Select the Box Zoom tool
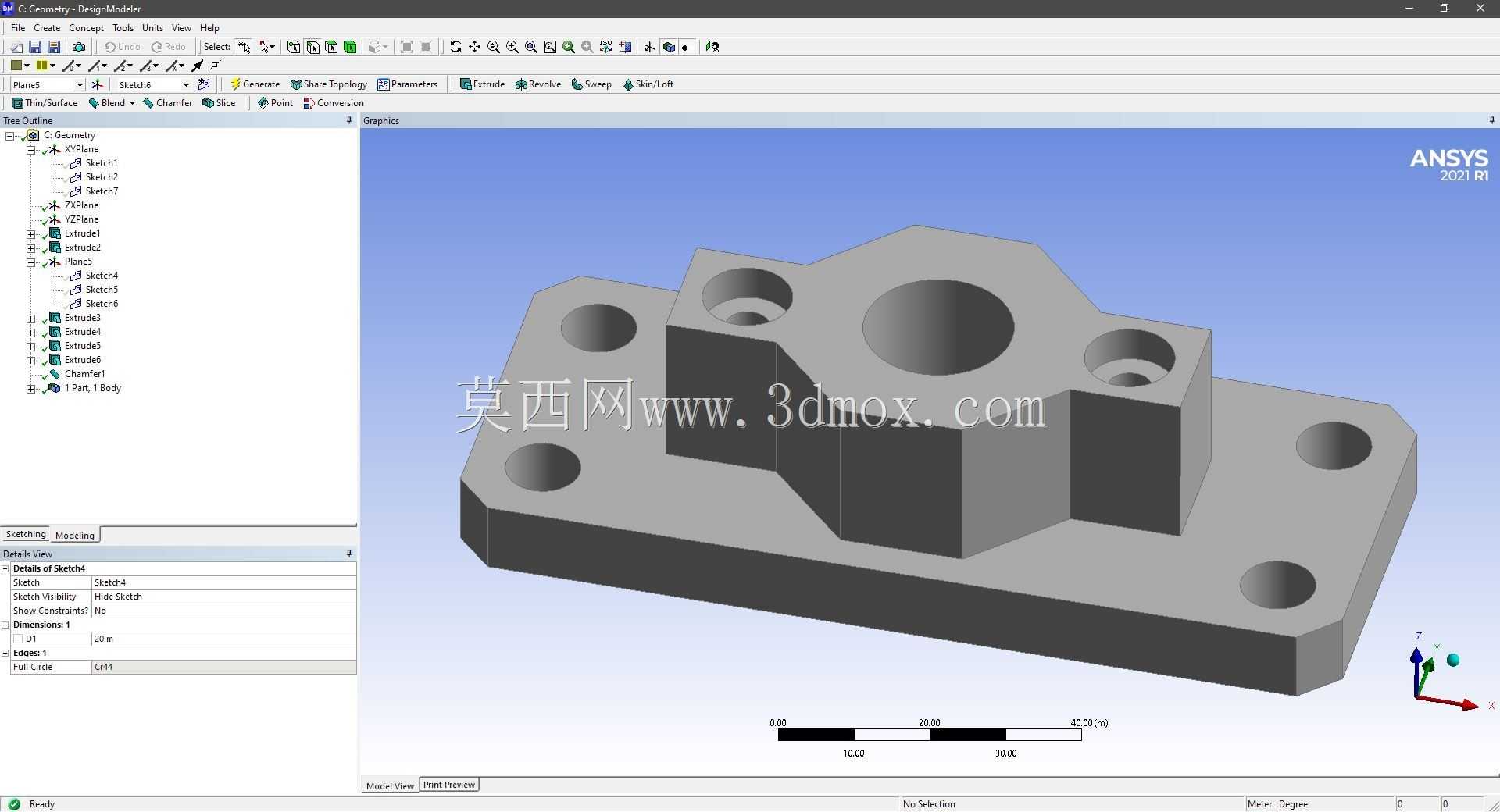Viewport: 1500px width, 812px height. click(512, 47)
